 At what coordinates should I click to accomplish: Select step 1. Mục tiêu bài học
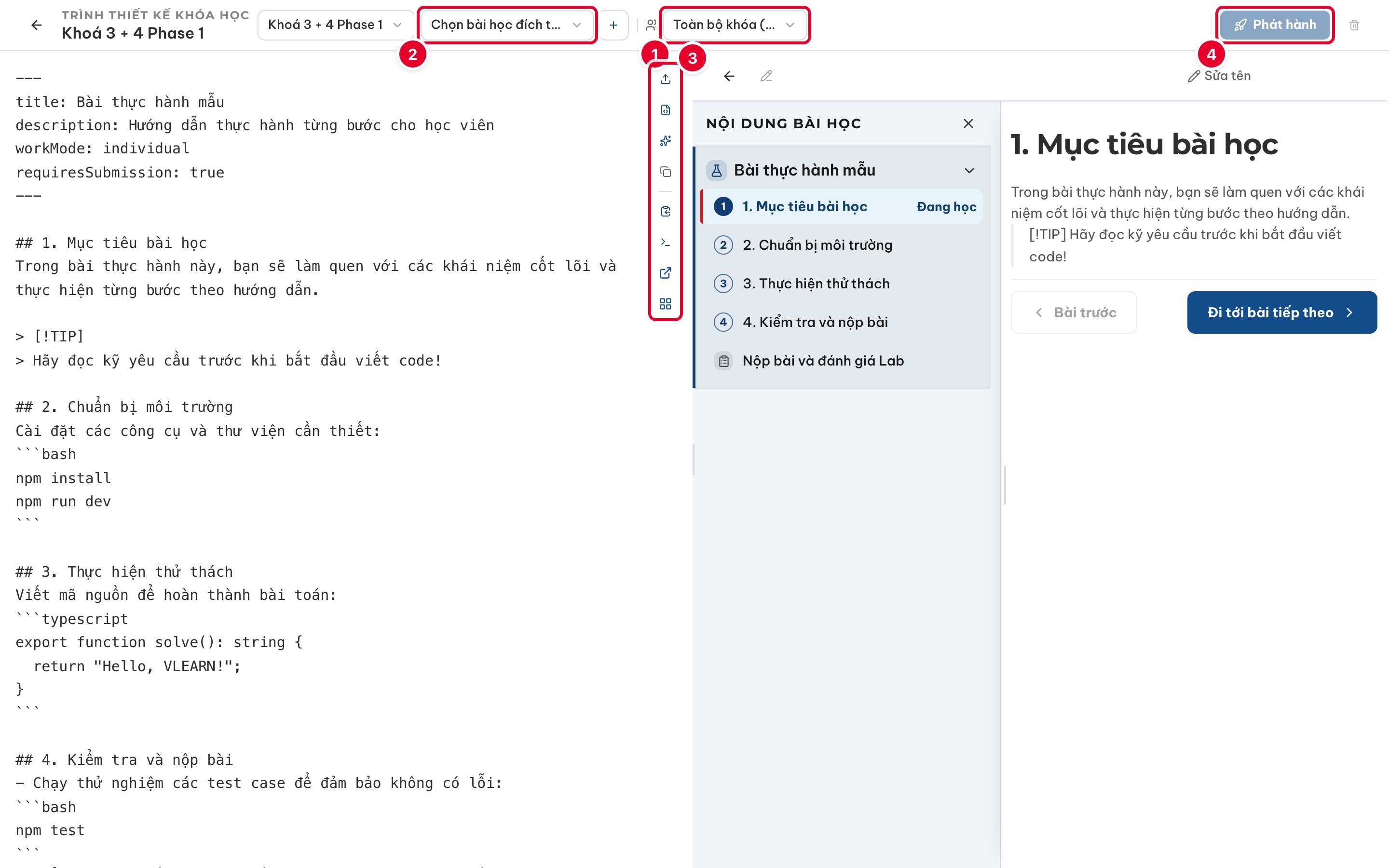coord(842,207)
